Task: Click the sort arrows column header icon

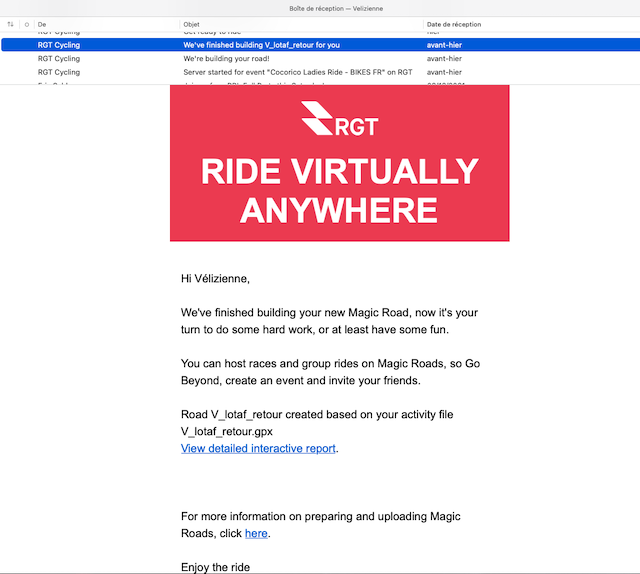Action: pyautogui.click(x=10, y=24)
